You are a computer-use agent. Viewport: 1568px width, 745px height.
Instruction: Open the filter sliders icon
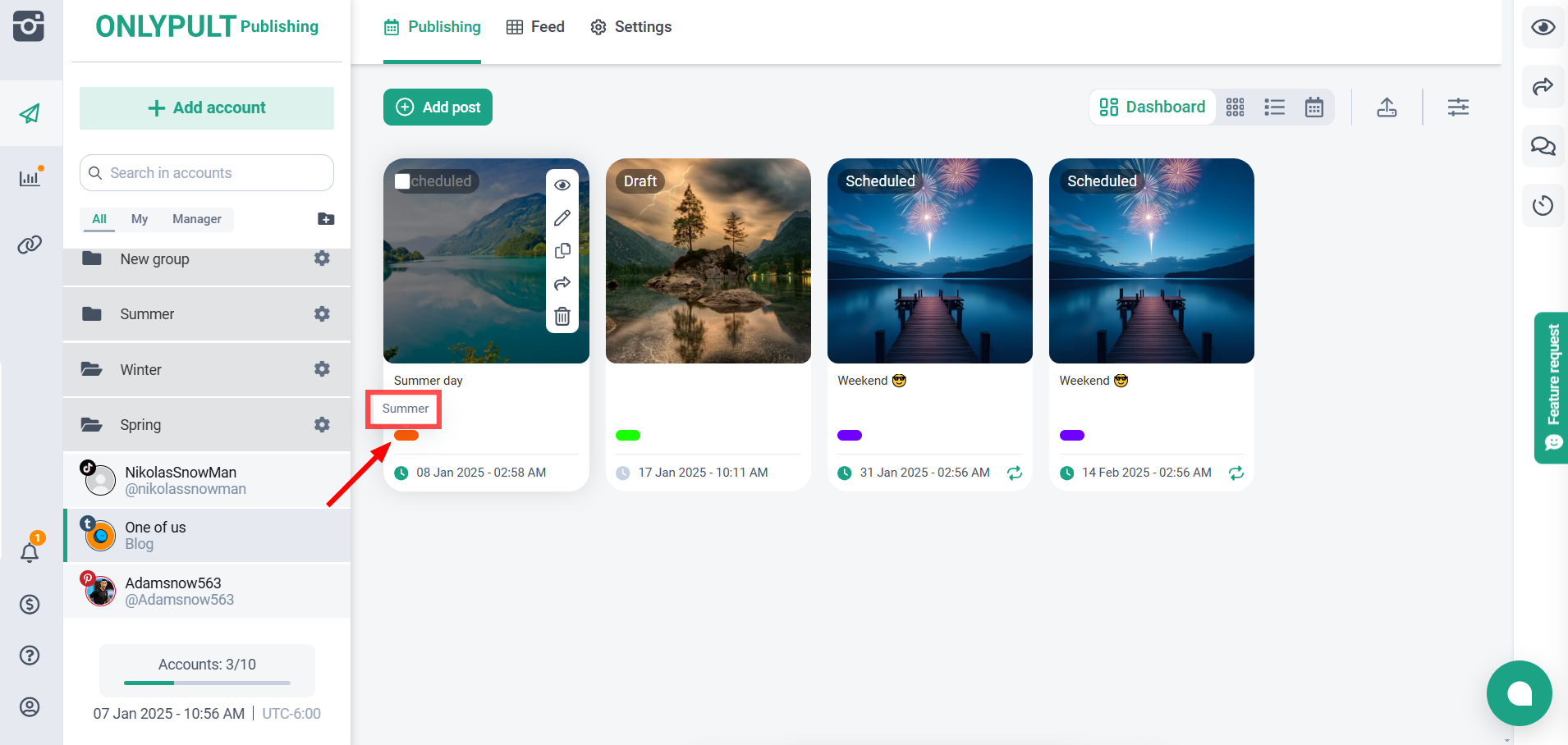(1458, 107)
